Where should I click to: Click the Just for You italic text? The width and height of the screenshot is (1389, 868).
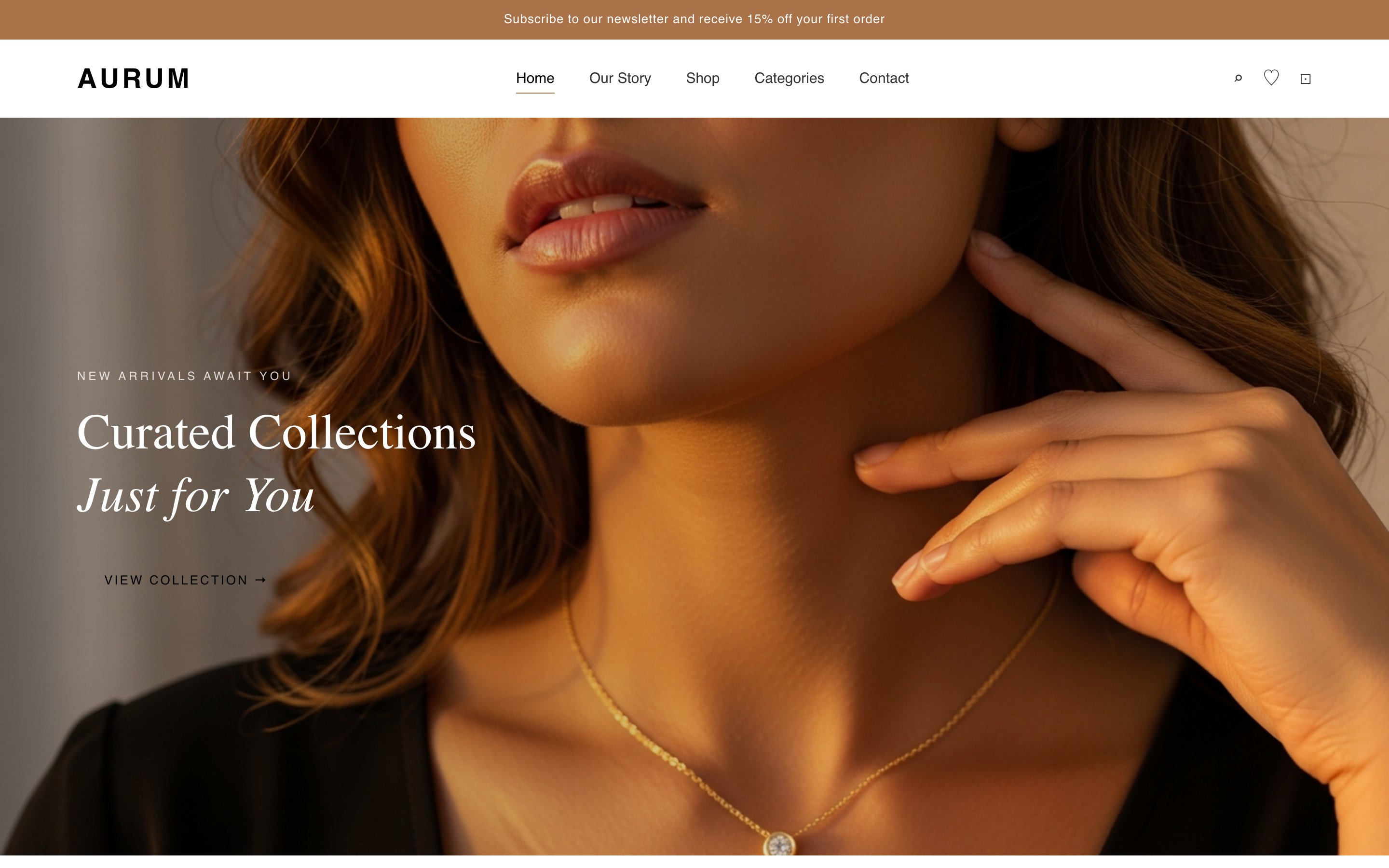196,497
